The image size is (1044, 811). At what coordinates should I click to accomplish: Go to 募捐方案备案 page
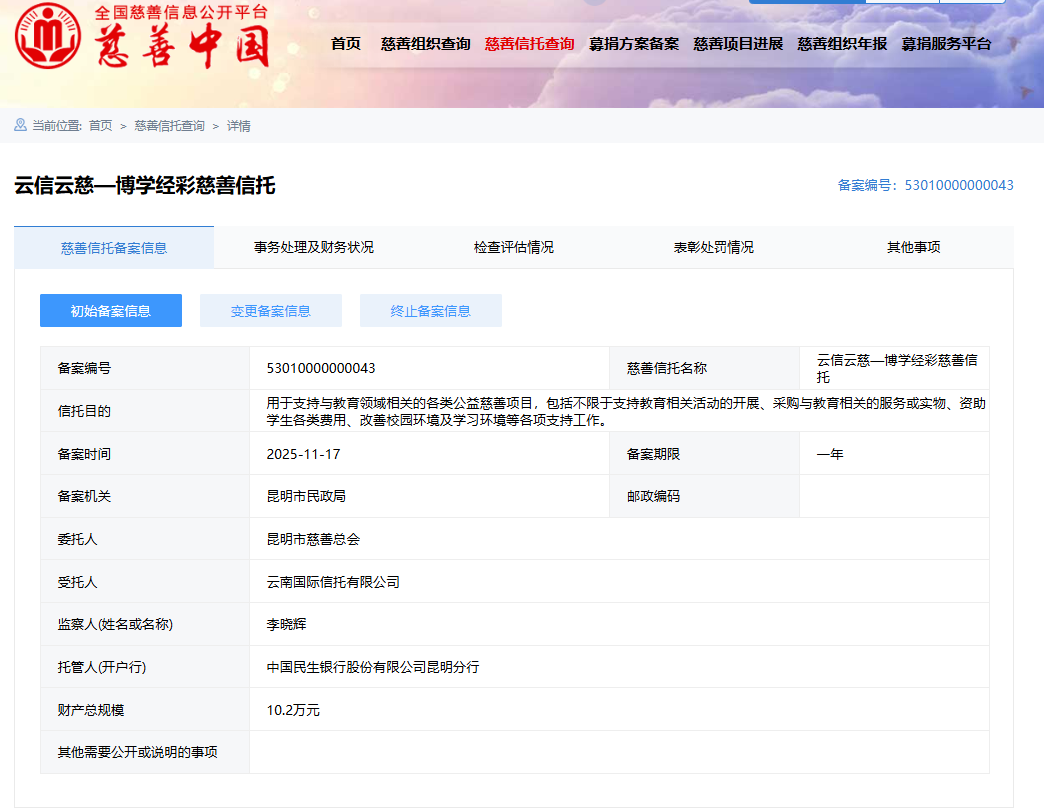pos(633,44)
